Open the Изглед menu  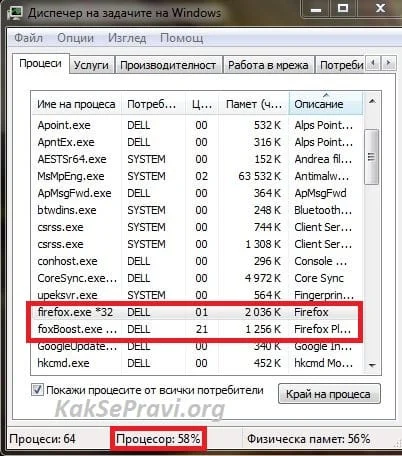click(x=127, y=38)
